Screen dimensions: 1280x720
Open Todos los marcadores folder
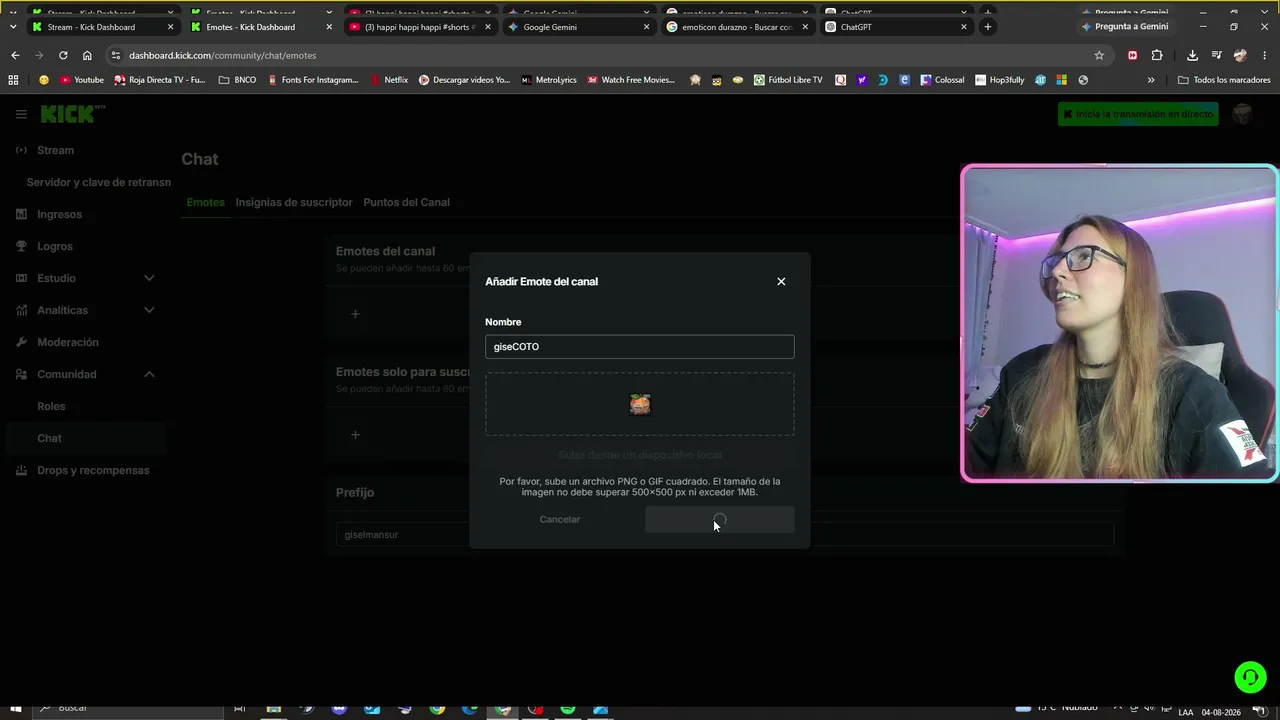(1224, 80)
